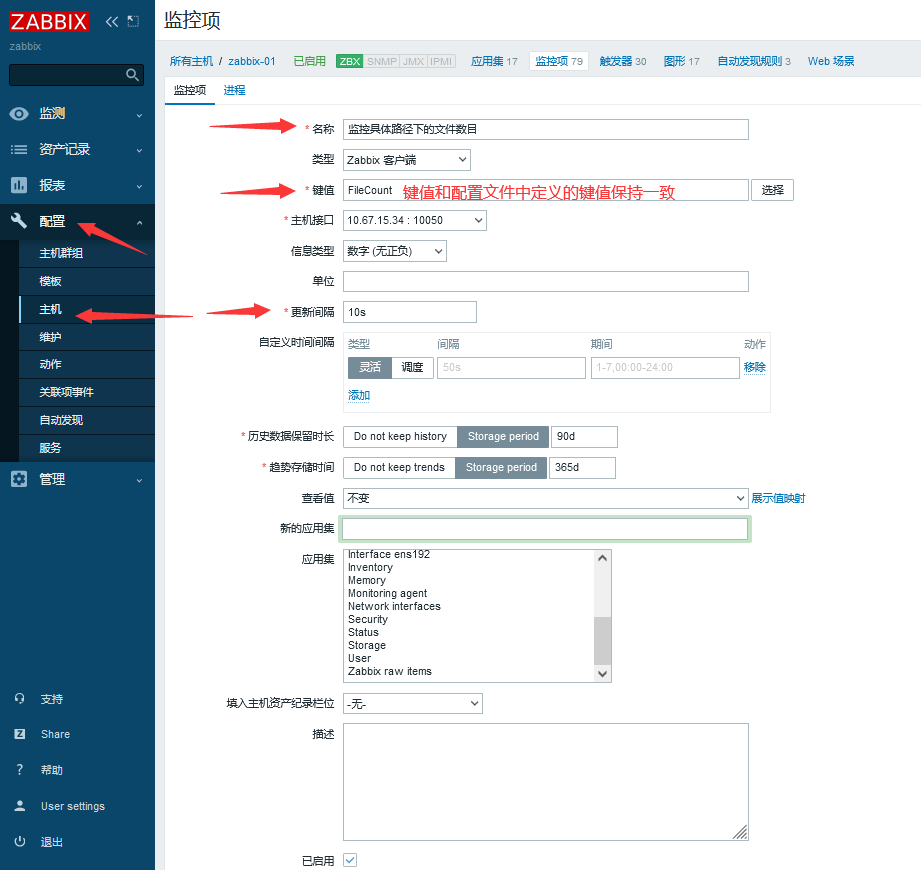Click the description textarea resize handle
This screenshot has width=921, height=870.
point(740,832)
